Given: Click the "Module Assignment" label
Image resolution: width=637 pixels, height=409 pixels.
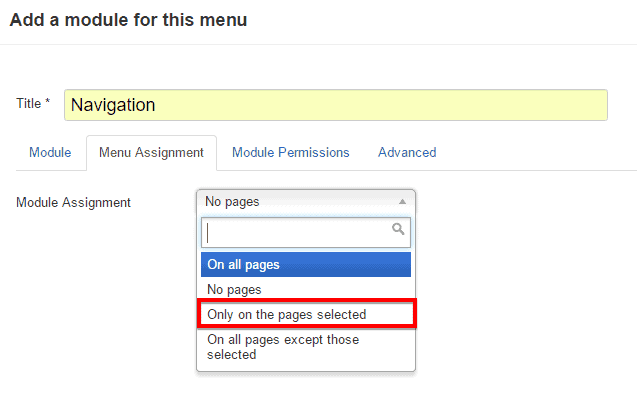Looking at the screenshot, I should (73, 203).
